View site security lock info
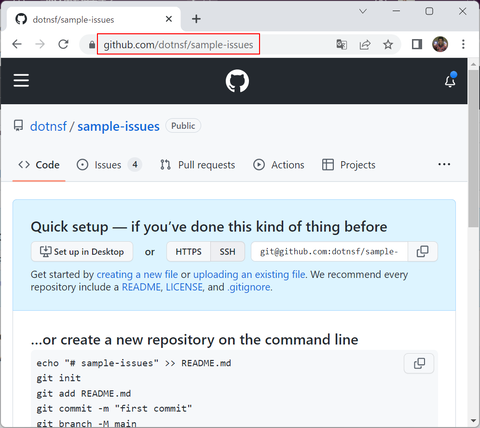Screen dimensions: 480x428 (x=92, y=44)
